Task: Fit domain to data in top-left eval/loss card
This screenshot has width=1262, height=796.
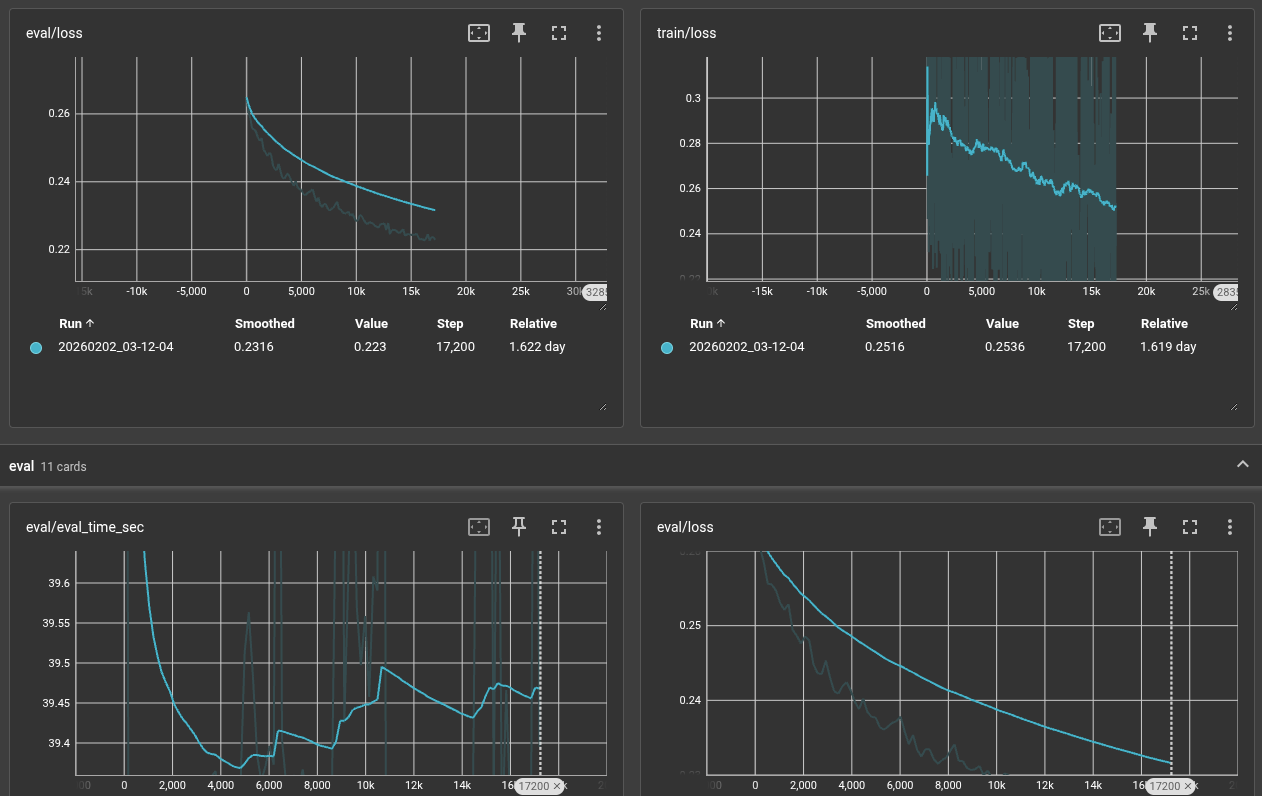Action: coord(479,33)
